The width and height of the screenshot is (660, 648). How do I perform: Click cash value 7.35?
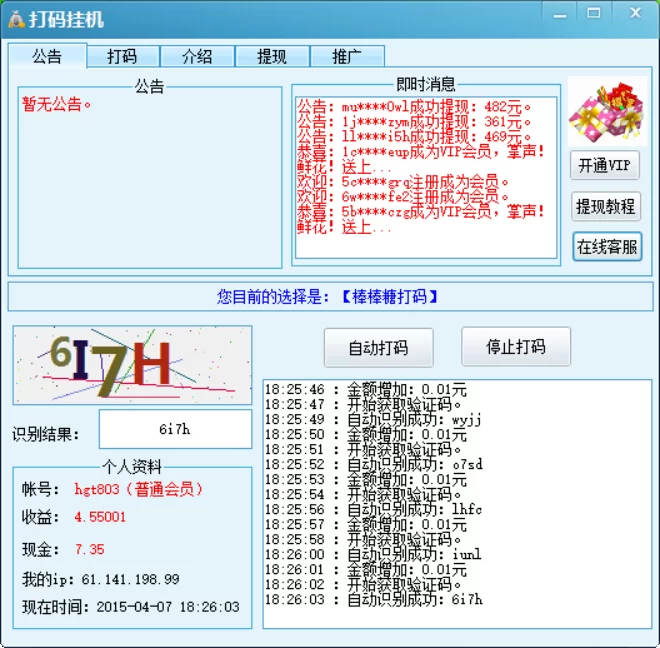click(x=90, y=549)
